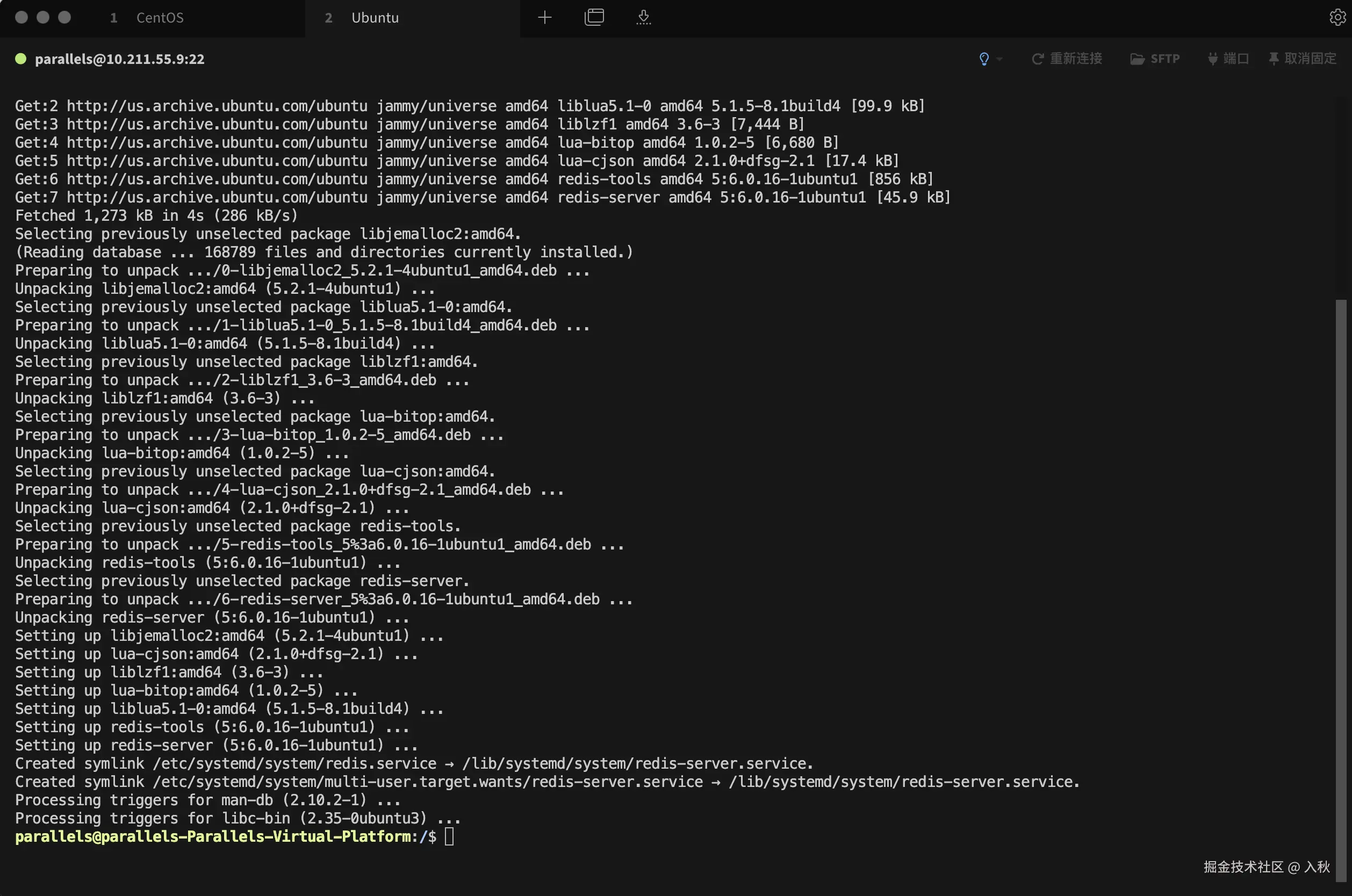
Task: Minimize the window with the middle gray button
Action: 43,17
